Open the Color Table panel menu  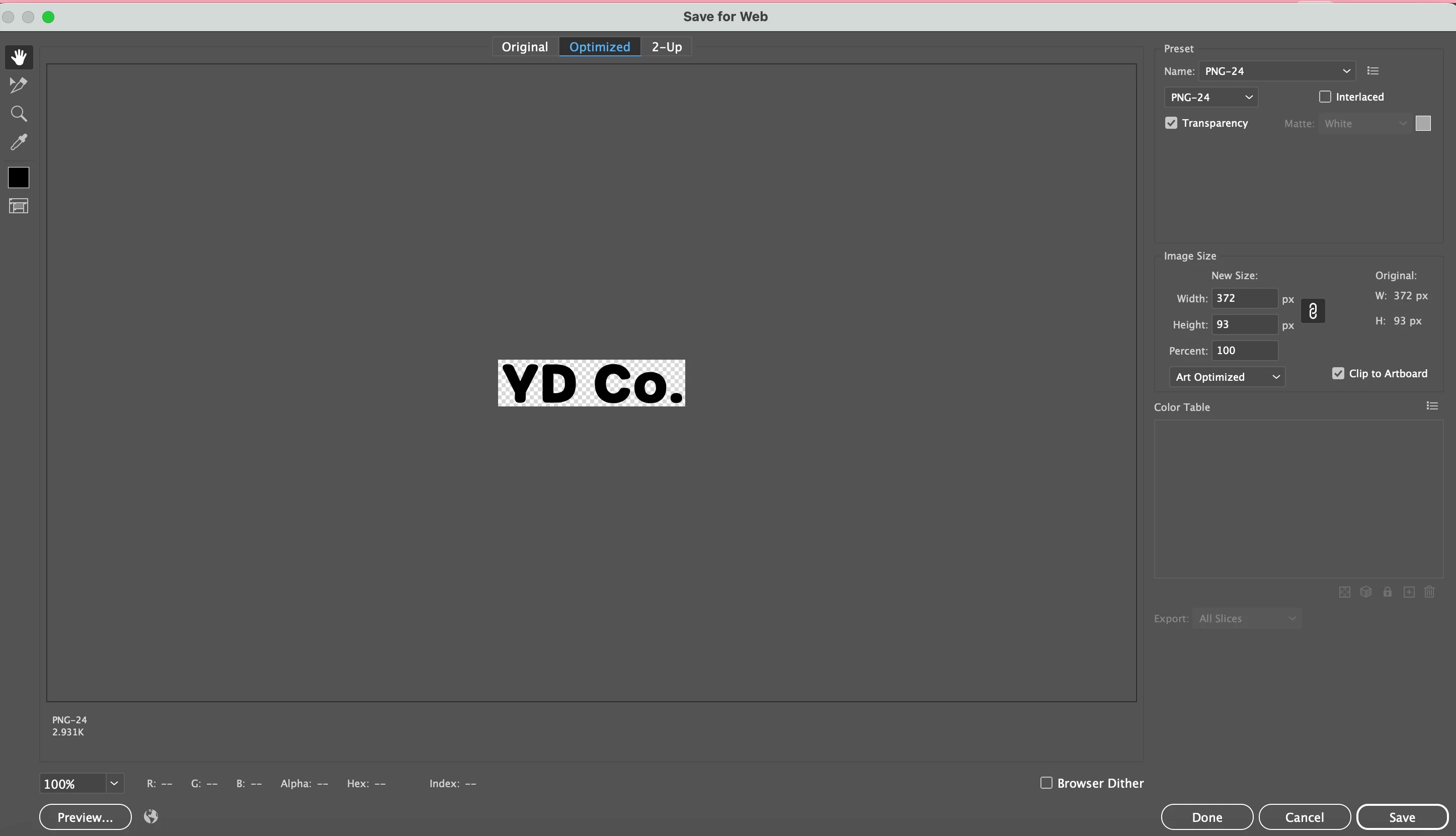(x=1432, y=406)
